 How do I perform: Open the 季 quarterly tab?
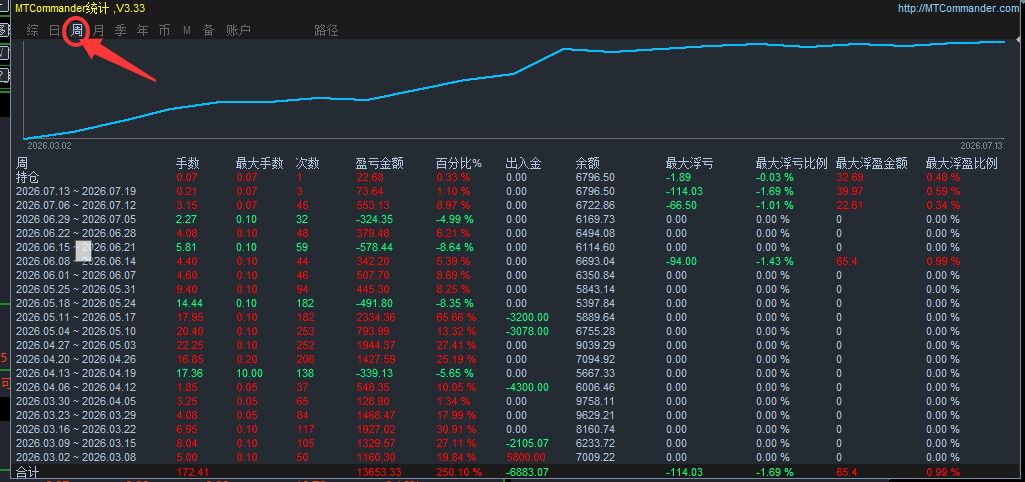tap(120, 31)
